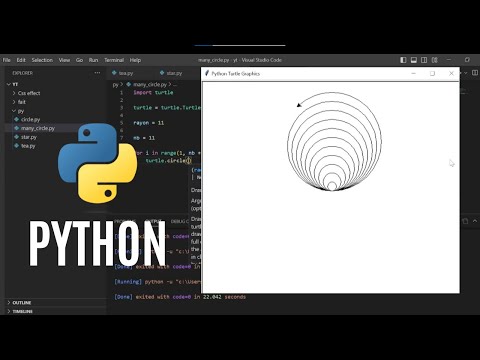Select many_circle.py in the Explorer

tap(38, 128)
